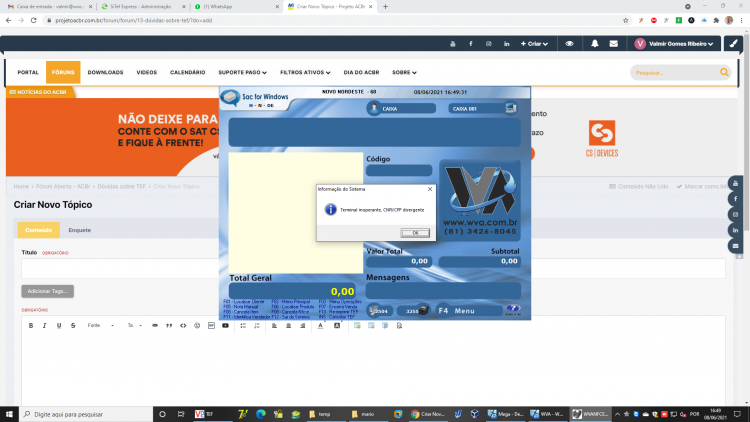Close the Informação do Sistema dialog
Viewport: 750px width, 422px height.
430,189
